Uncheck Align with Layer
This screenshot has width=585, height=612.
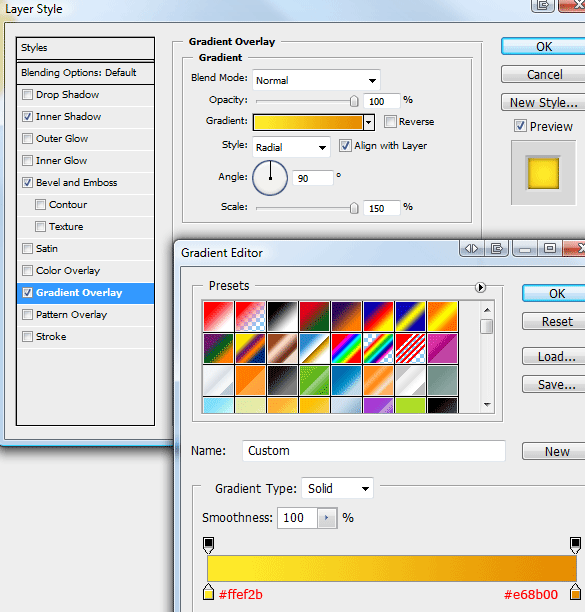click(x=345, y=146)
